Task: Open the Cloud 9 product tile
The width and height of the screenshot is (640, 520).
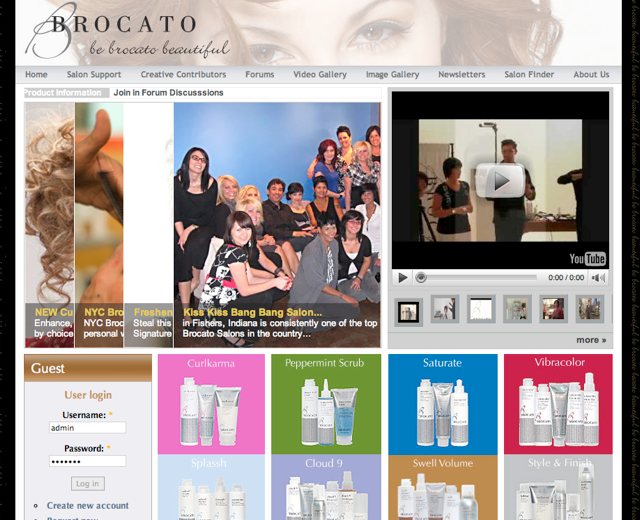Action: 326,487
